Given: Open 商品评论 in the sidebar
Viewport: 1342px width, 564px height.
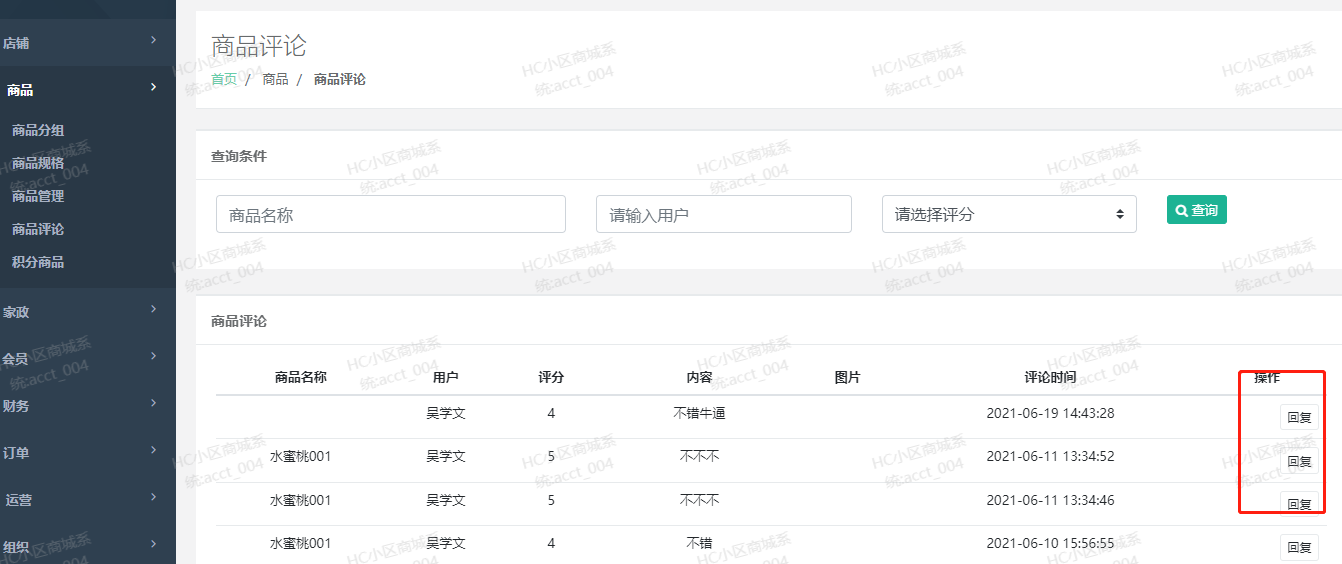Looking at the screenshot, I should click(38, 229).
